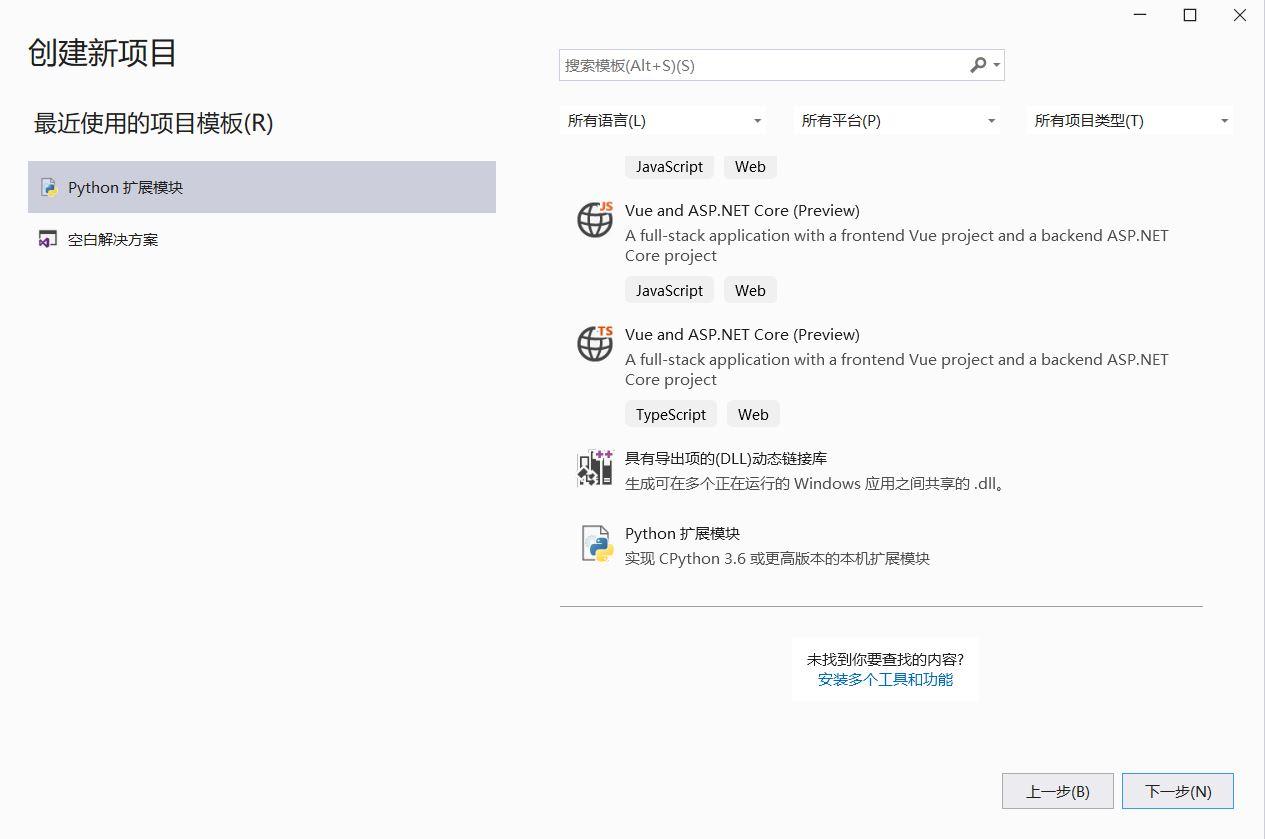The image size is (1265, 839).
Task: Click the 上一步 button
Action: [x=1057, y=791]
